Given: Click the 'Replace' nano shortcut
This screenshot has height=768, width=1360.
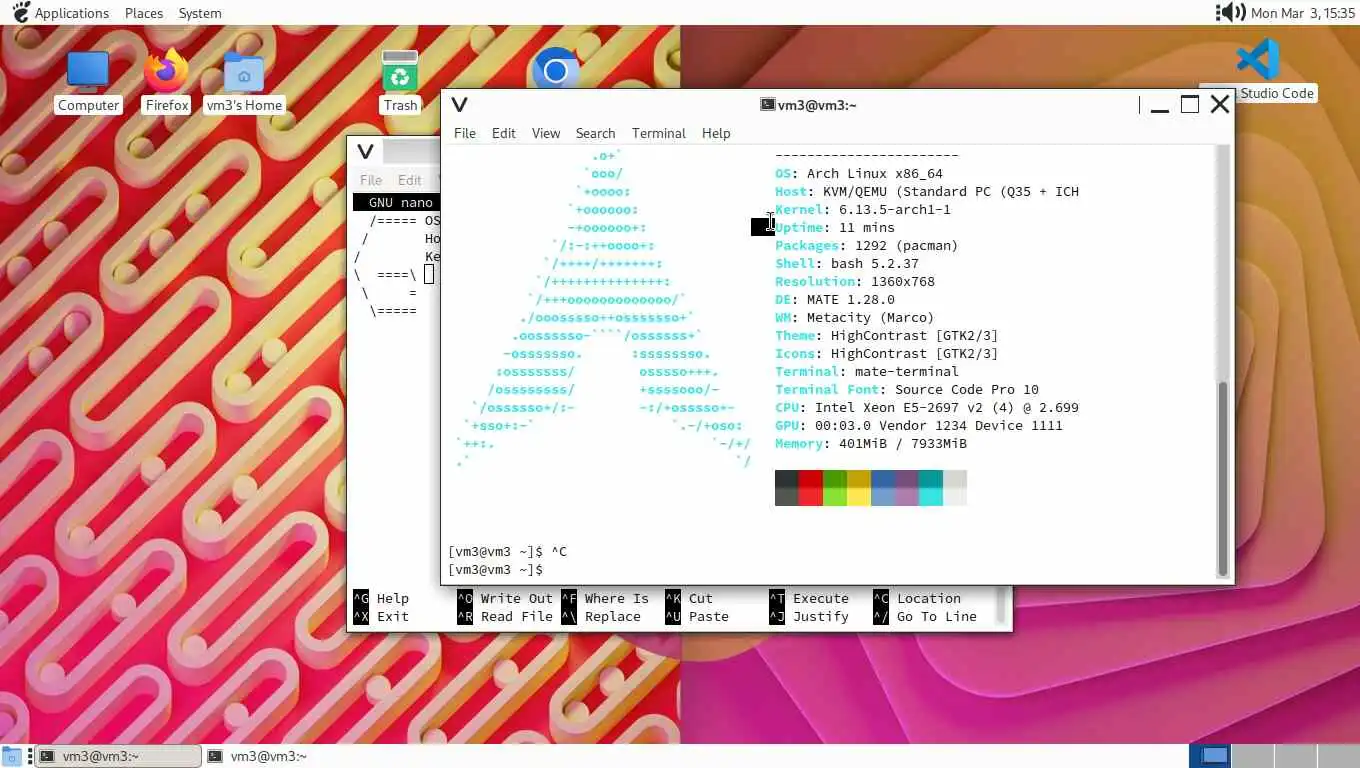Looking at the screenshot, I should click(601, 617).
